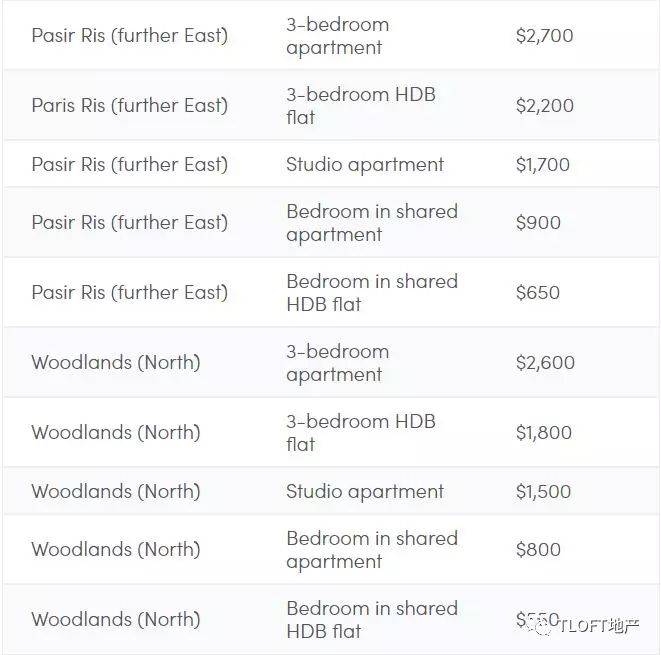
Task: Select Woodlands (North) in the $2,600 row
Action: point(115,363)
